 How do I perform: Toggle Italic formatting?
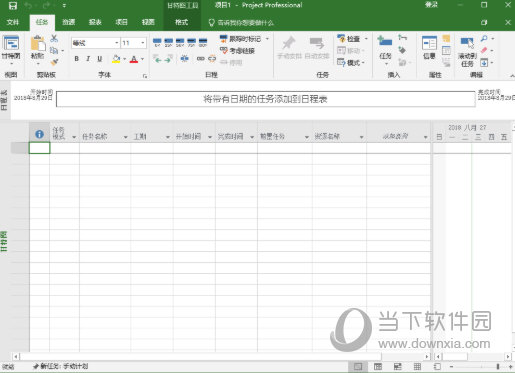coord(88,59)
